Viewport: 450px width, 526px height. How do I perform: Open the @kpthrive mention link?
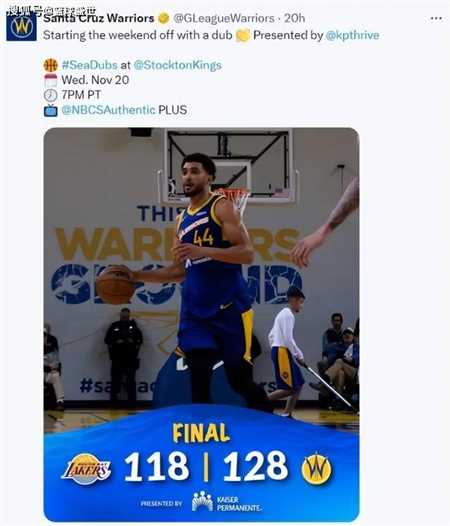pyautogui.click(x=352, y=35)
